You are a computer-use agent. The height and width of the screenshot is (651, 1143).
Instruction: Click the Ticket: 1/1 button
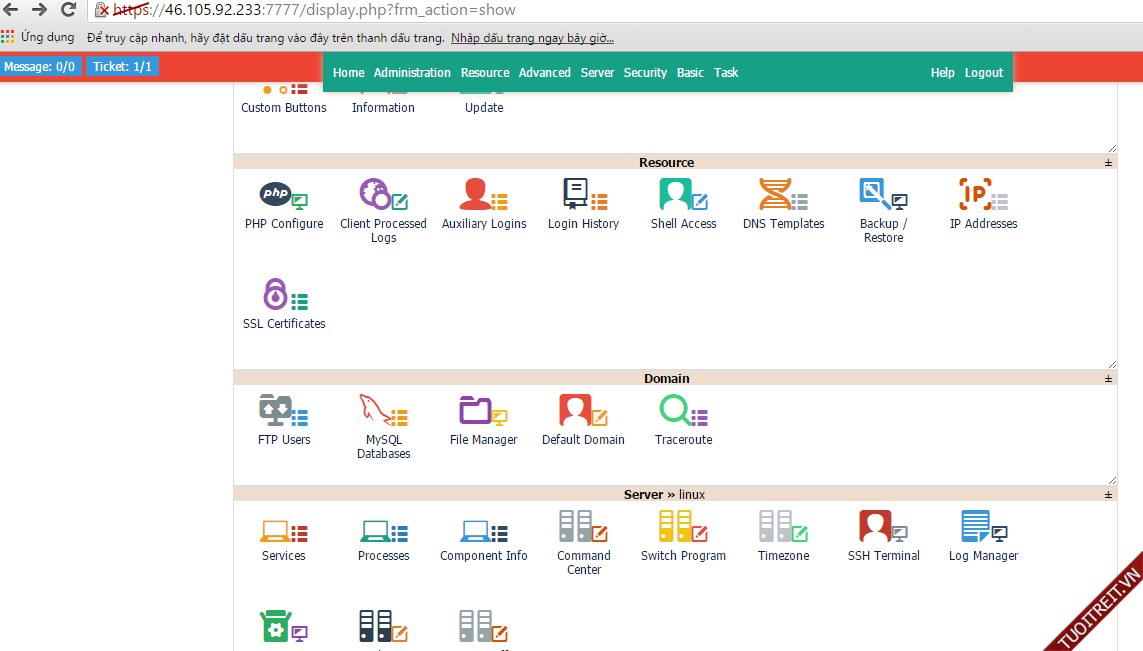pyautogui.click(x=122, y=67)
